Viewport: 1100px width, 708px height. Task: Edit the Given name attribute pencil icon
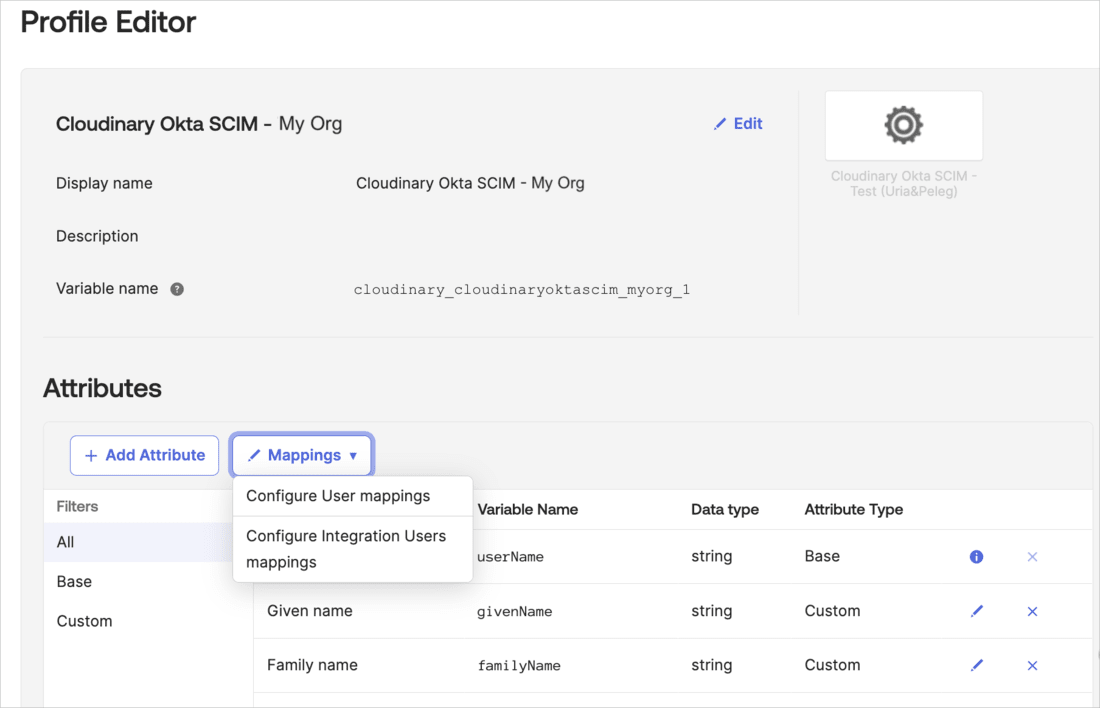click(x=977, y=611)
